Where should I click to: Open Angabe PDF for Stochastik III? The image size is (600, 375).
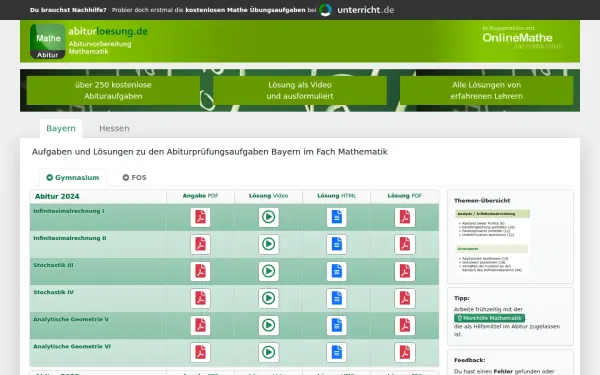point(201,271)
